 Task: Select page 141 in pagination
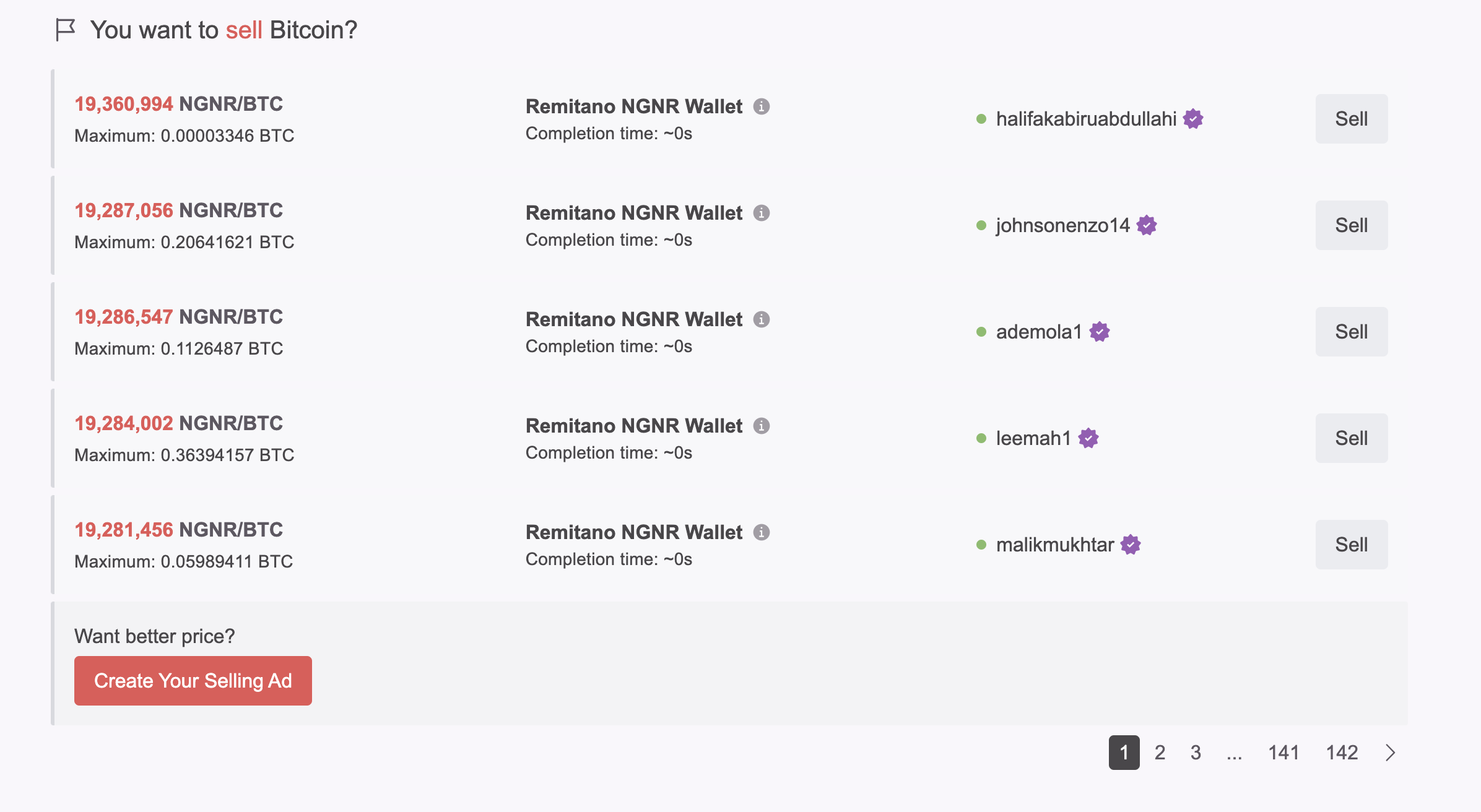point(1283,753)
